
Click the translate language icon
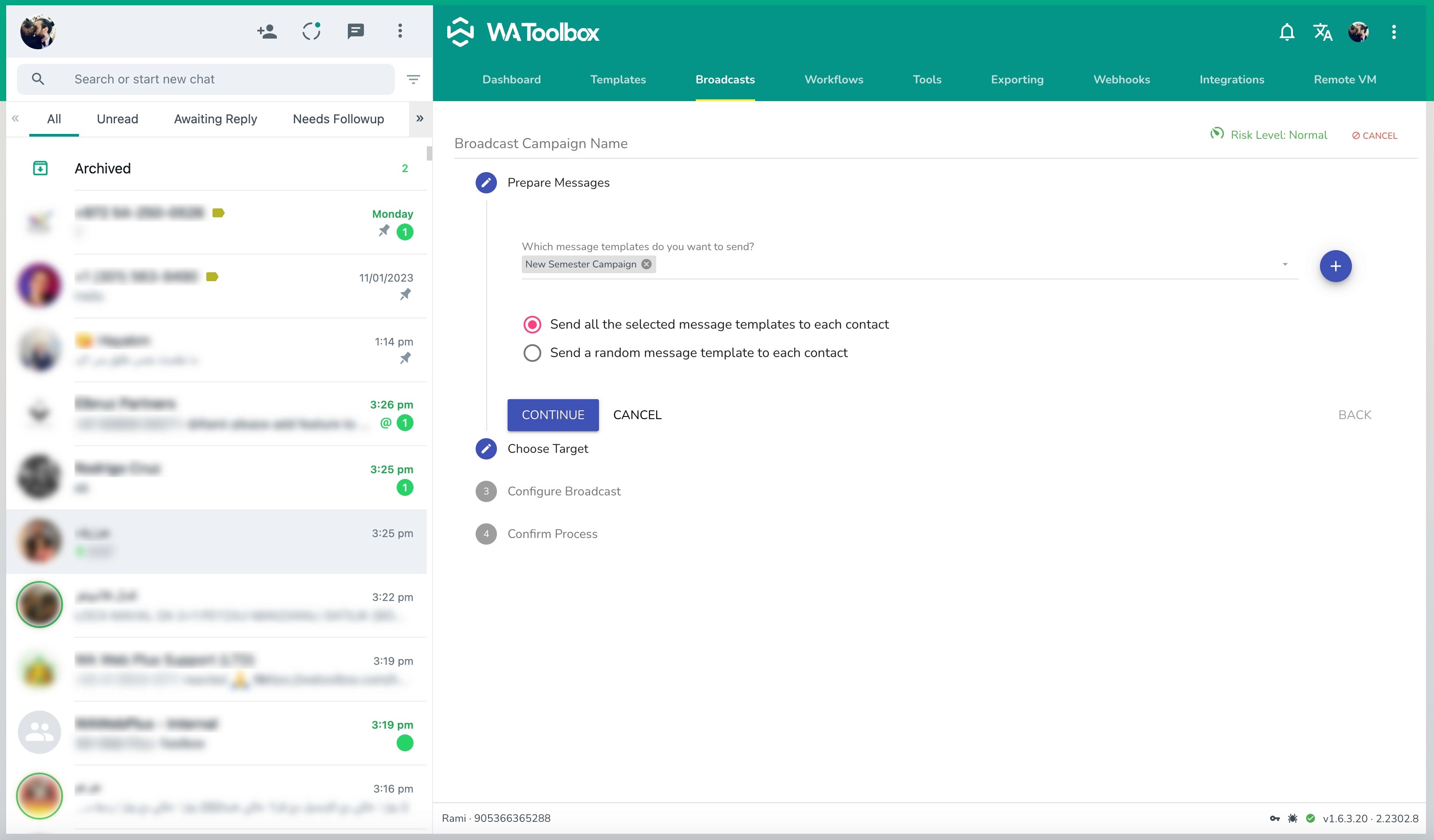pos(1323,32)
